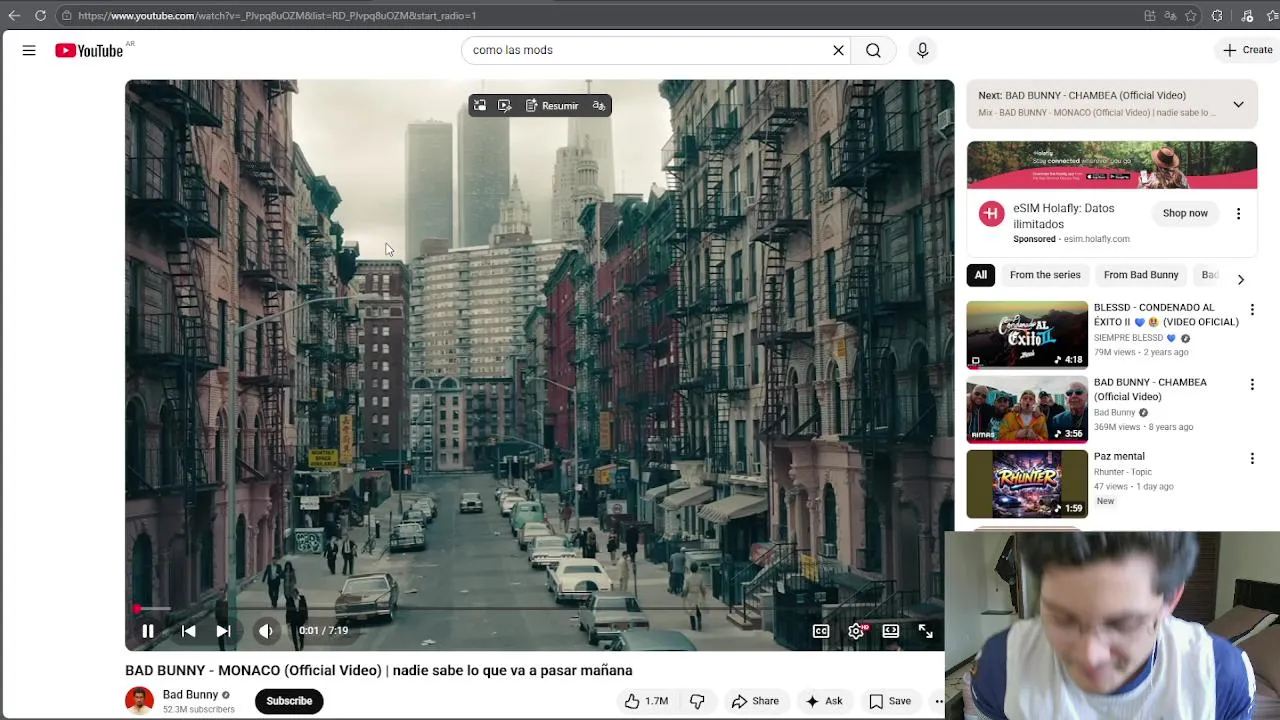
Task: Open the translate icon in address bar
Action: 1170,16
